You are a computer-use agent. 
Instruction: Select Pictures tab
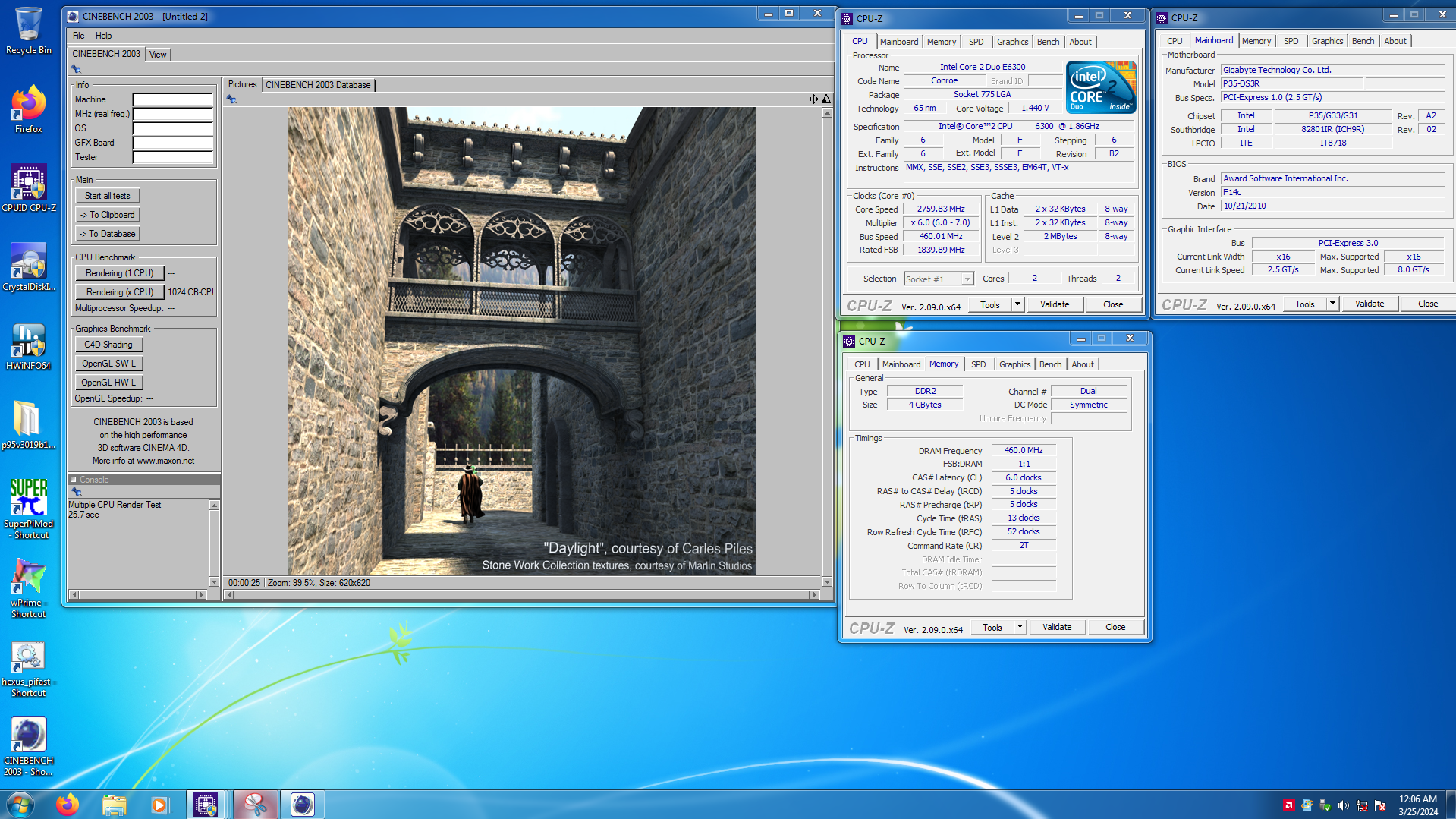tap(243, 84)
